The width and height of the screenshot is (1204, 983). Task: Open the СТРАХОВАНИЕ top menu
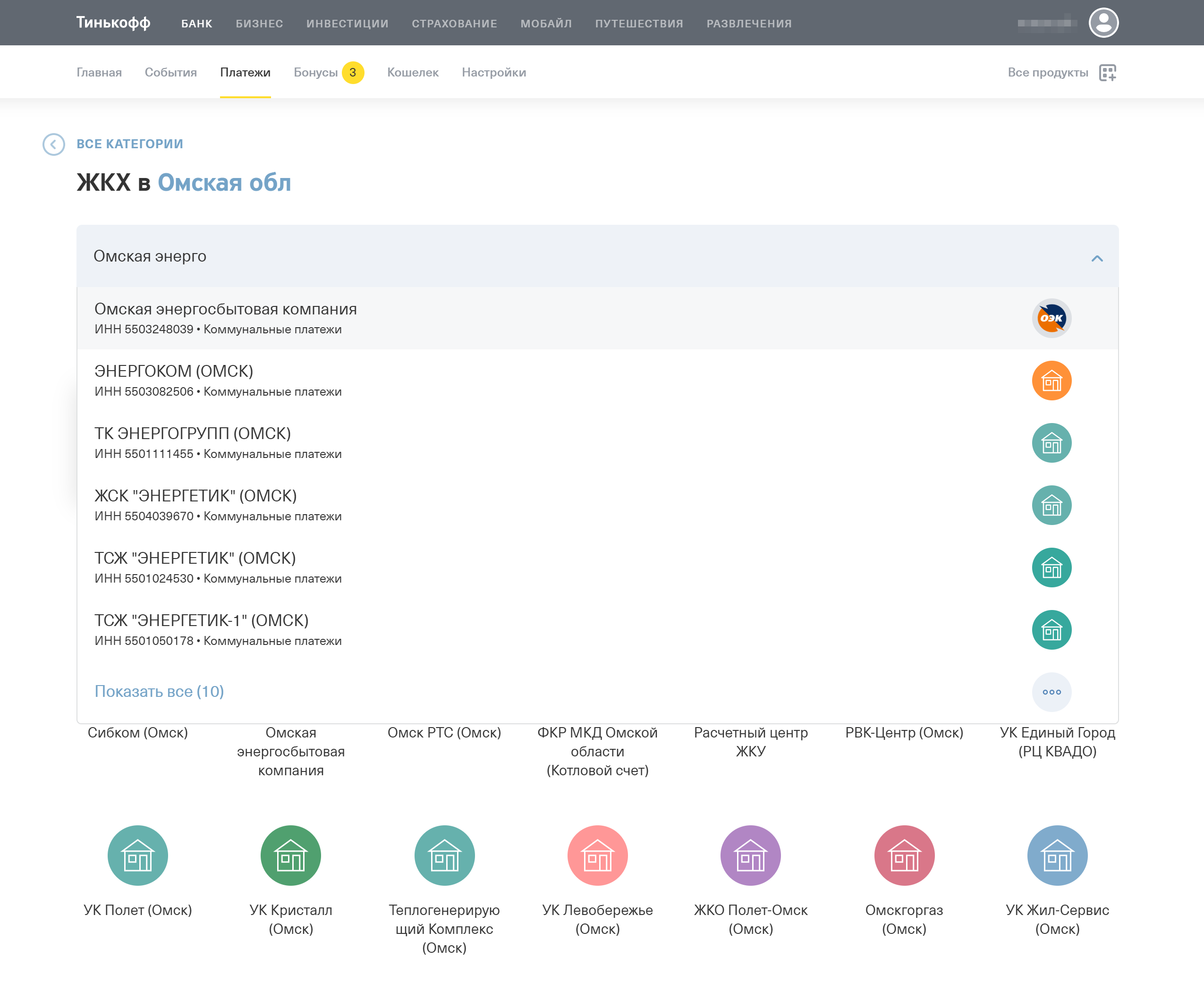455,24
